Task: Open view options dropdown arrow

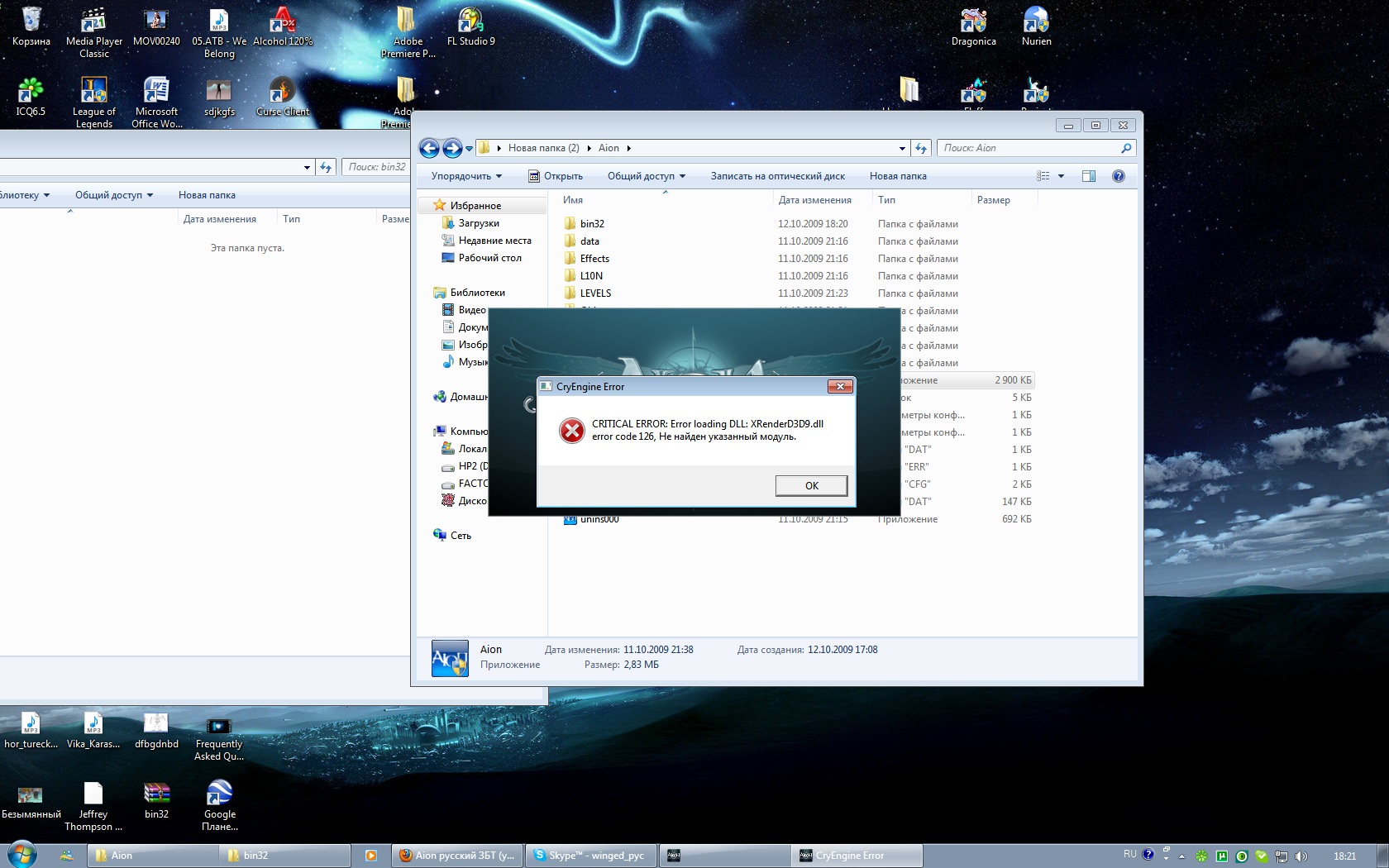Action: pos(1061,176)
